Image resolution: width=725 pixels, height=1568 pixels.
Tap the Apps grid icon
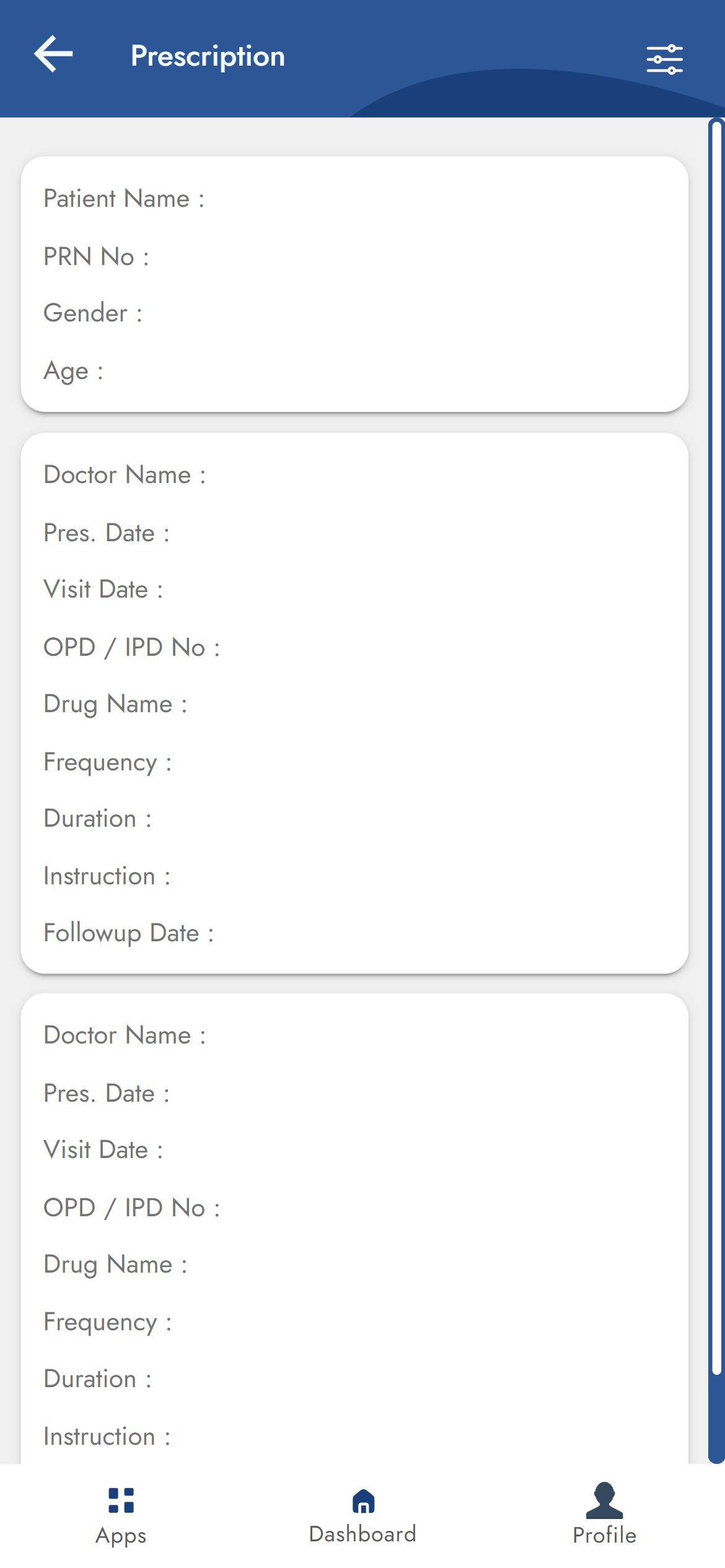tap(121, 1500)
